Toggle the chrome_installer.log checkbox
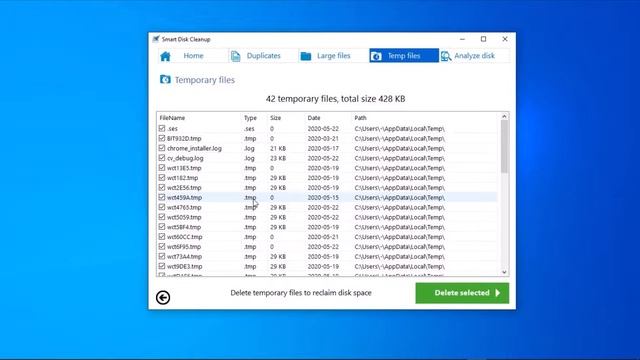640x360 pixels. click(162, 148)
